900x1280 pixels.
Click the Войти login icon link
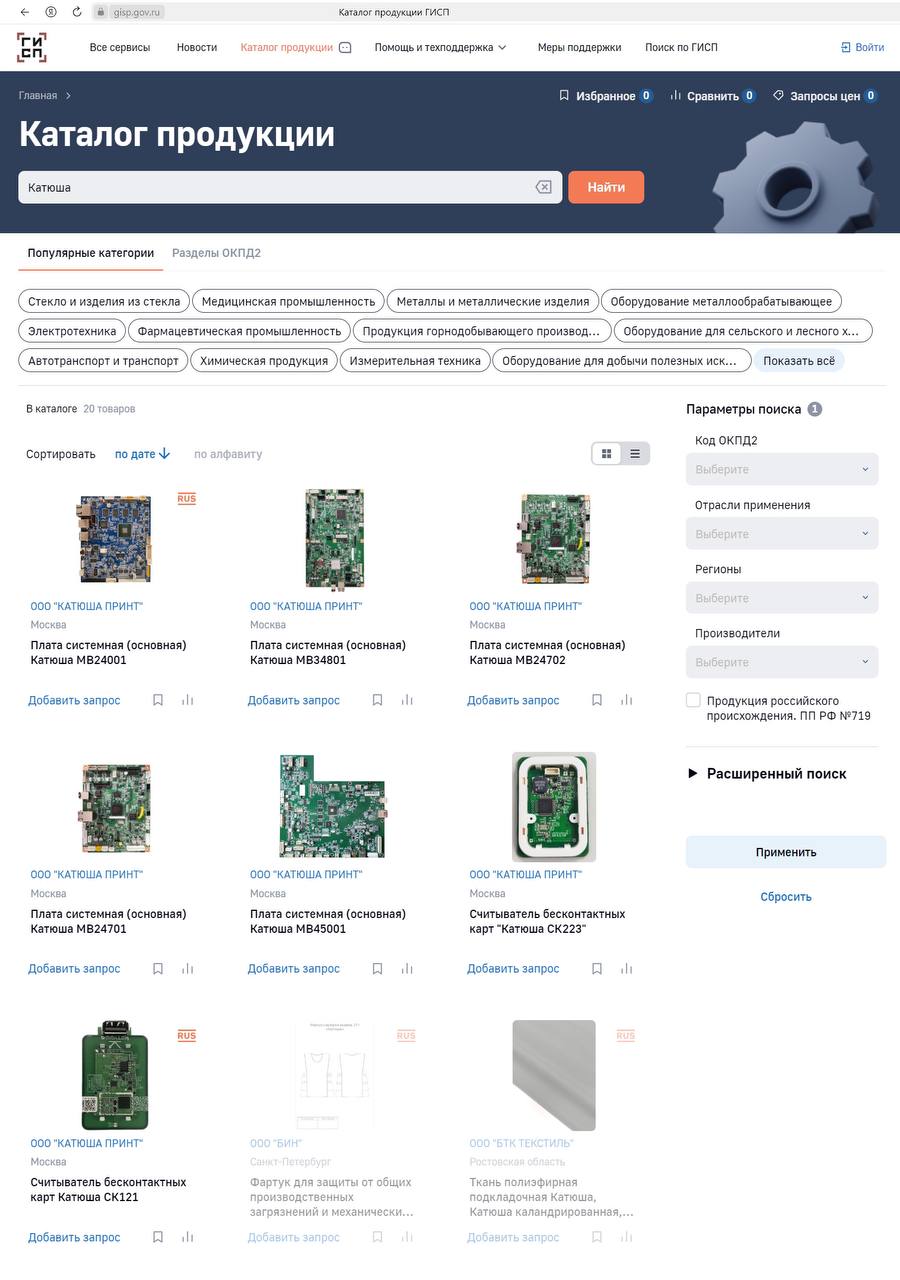click(862, 47)
